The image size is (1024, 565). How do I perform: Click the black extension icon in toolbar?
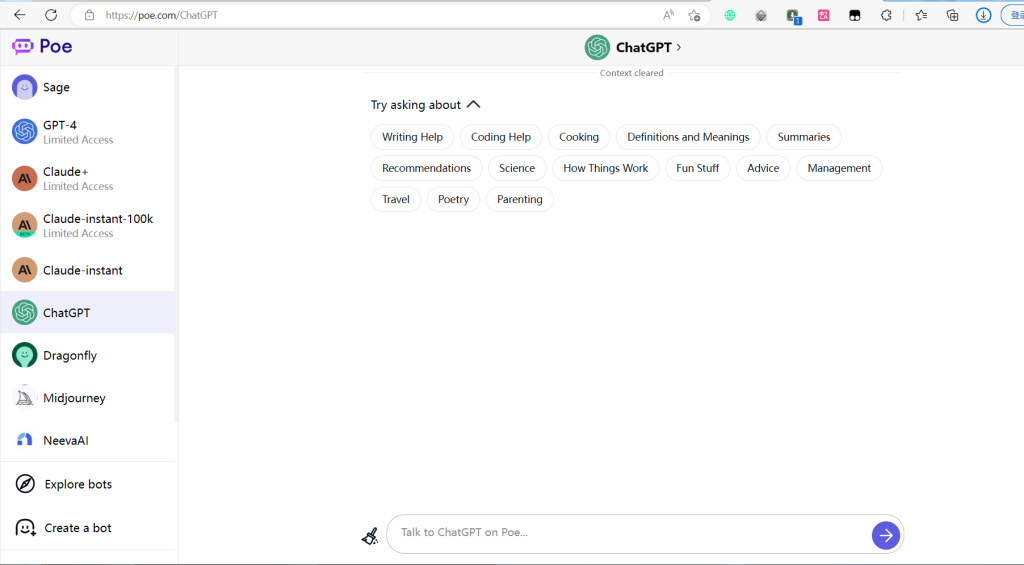pyautogui.click(x=855, y=16)
